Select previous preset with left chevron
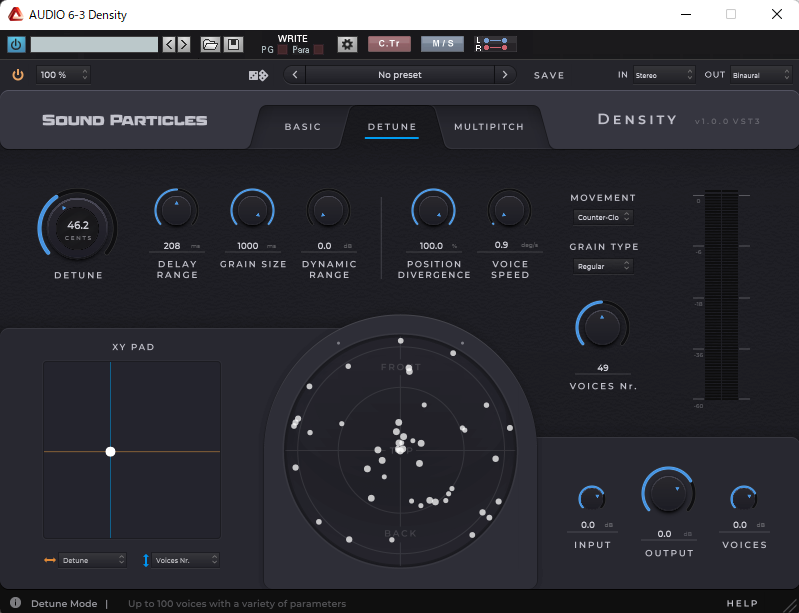Image resolution: width=799 pixels, height=613 pixels. point(295,75)
